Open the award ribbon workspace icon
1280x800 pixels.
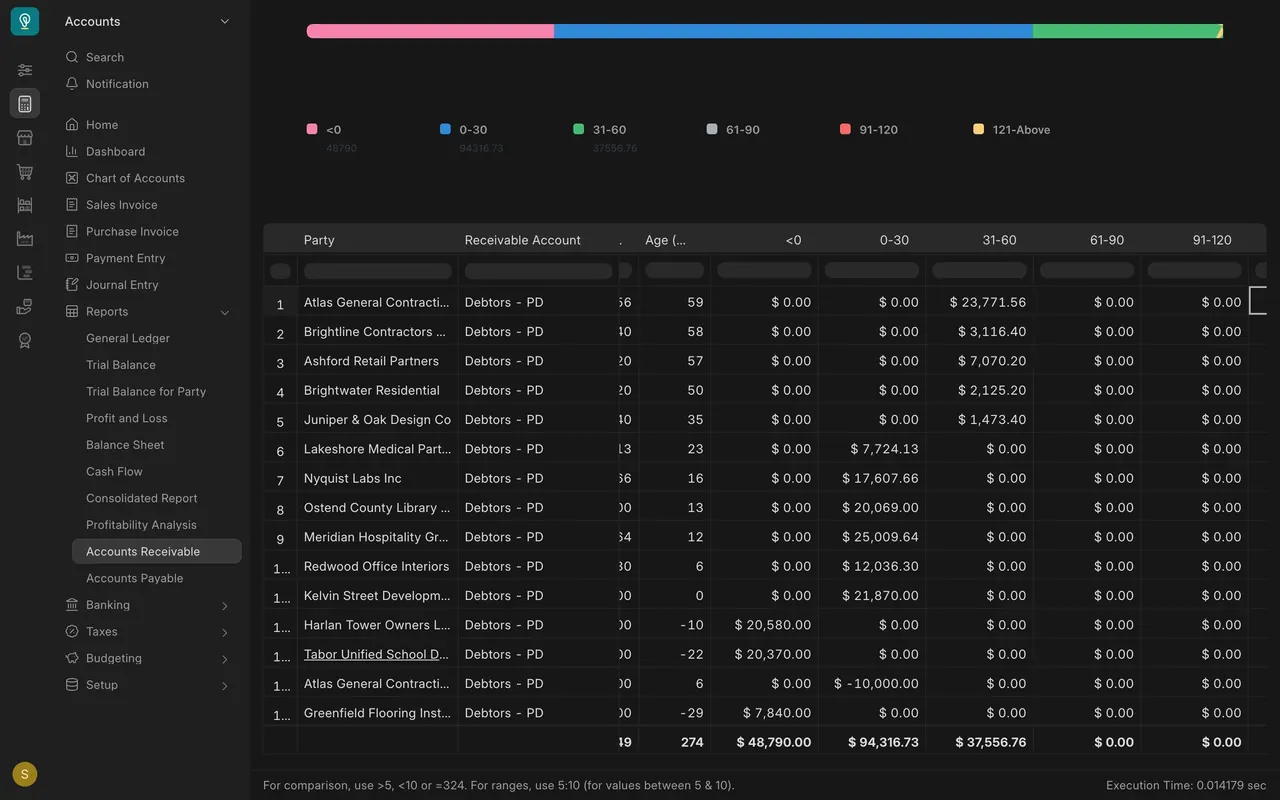tap(25, 340)
